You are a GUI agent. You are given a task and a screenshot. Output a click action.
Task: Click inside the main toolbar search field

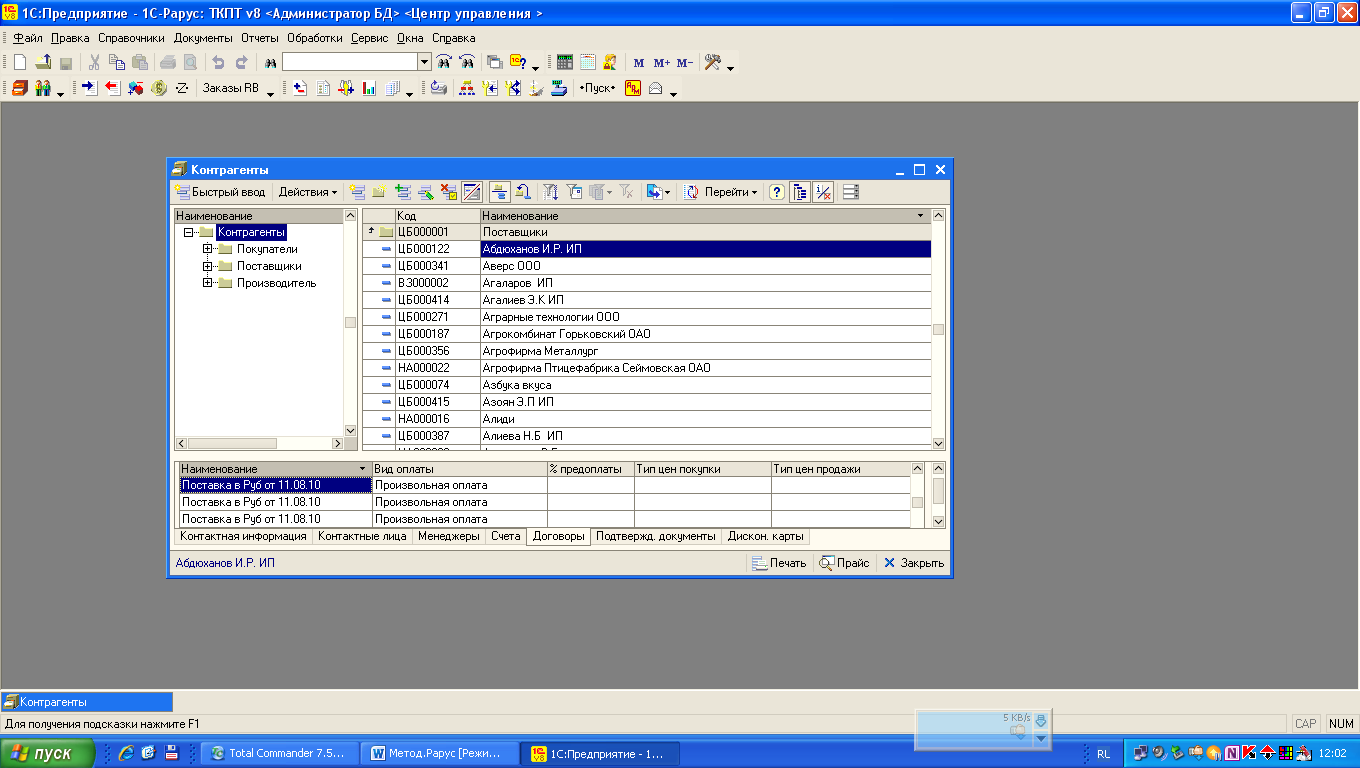pos(350,62)
